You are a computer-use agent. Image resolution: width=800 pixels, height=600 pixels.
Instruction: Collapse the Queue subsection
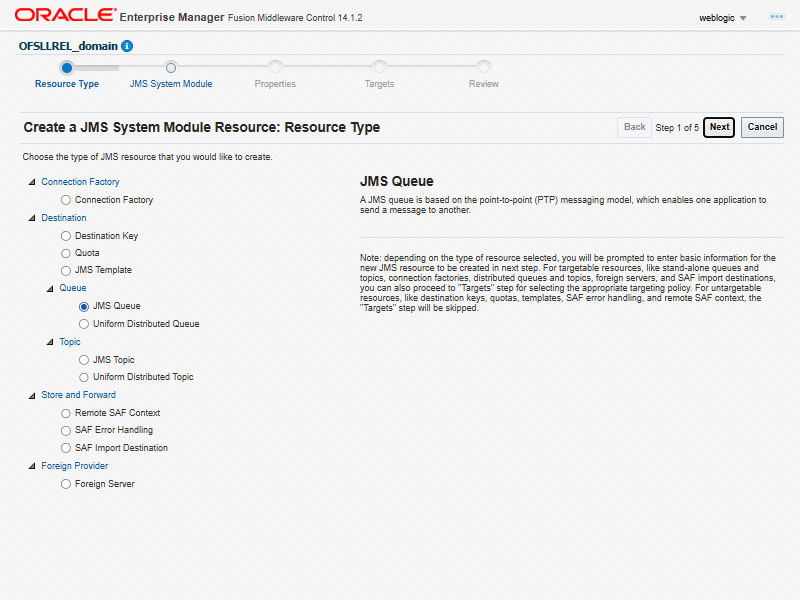pyautogui.click(x=50, y=289)
